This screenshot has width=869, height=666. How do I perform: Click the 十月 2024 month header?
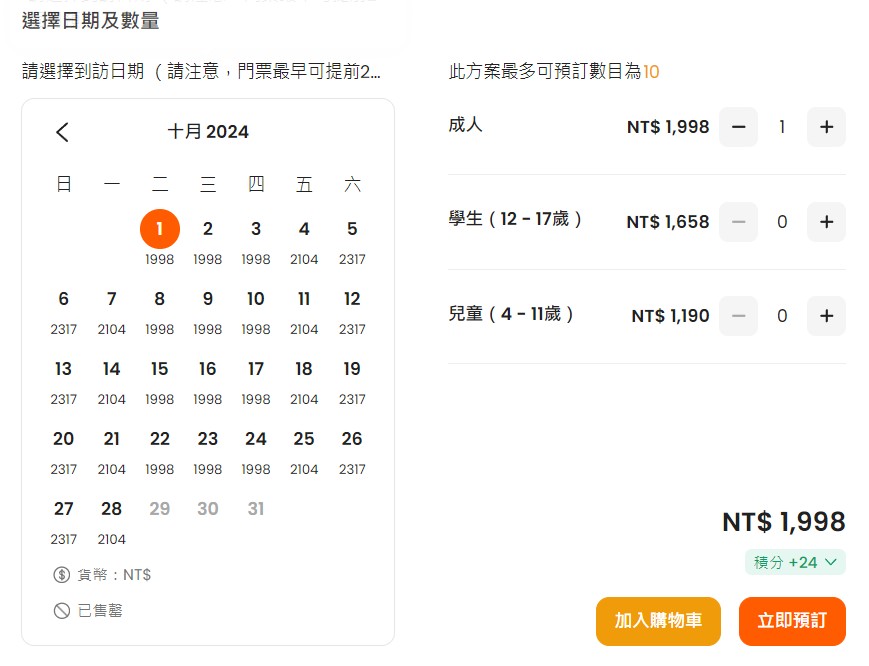pos(208,132)
